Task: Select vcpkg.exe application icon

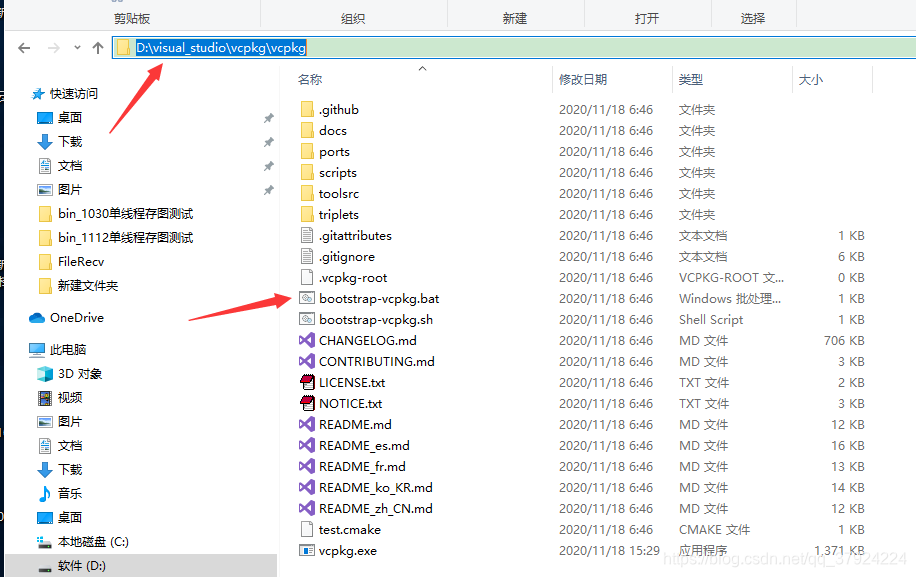Action: [x=307, y=551]
